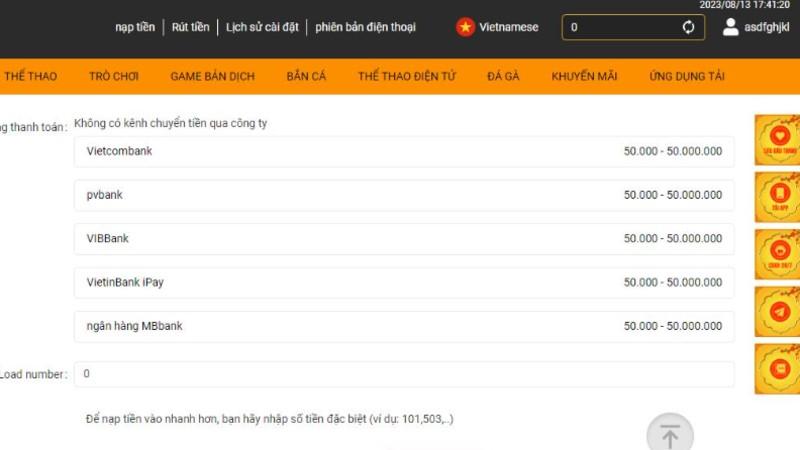Refresh the account balance
Screen dimensions: 800x450
point(688,27)
